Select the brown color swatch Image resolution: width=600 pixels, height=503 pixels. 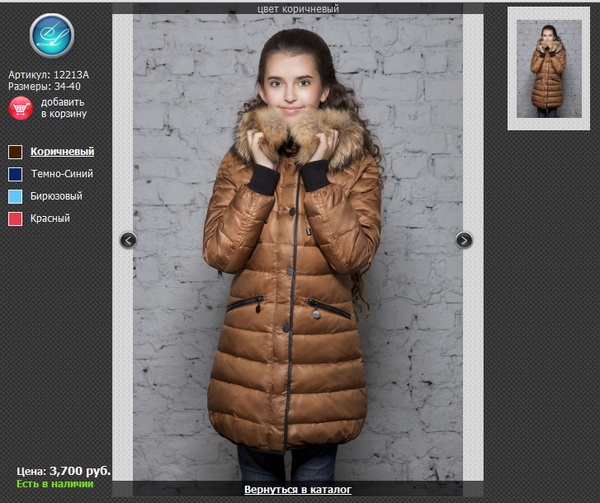[15, 152]
